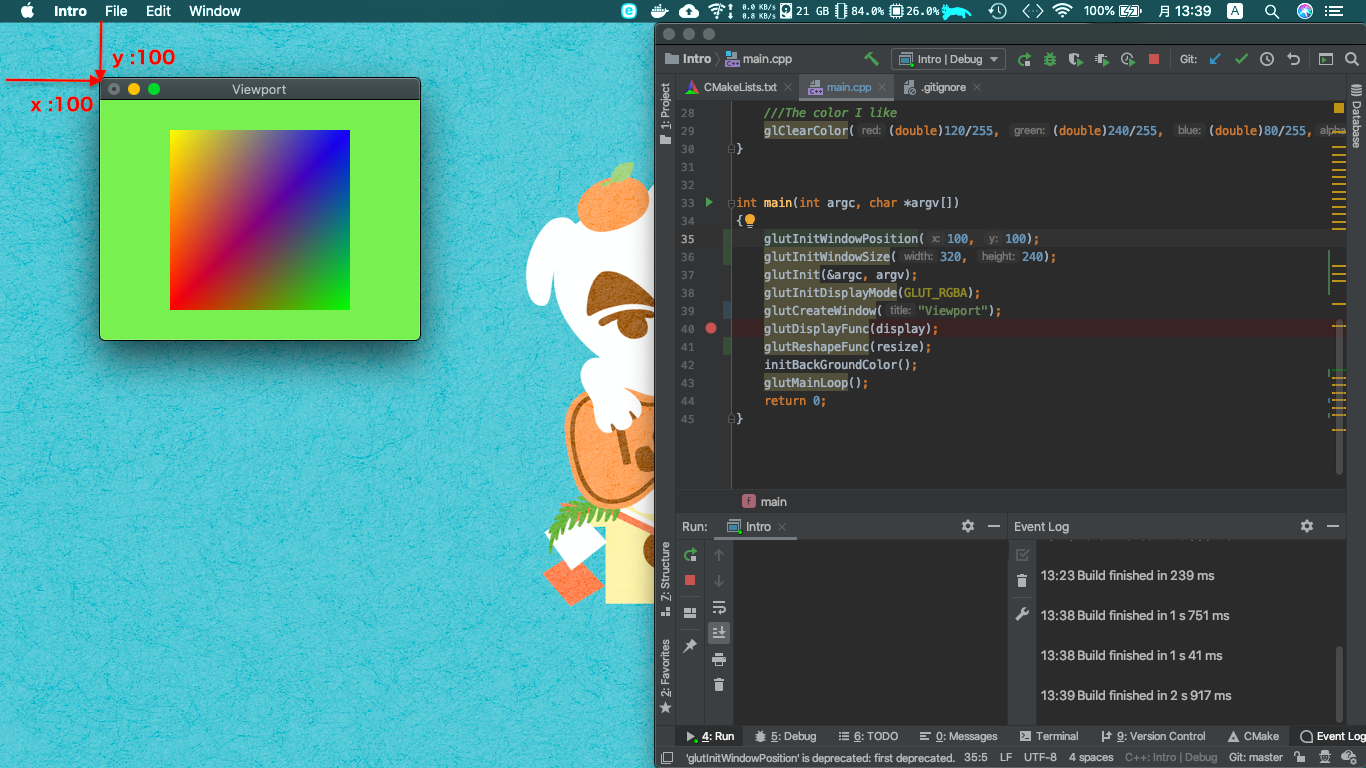1366x768 pixels.
Task: Commit changes using the Git checkmark
Action: tap(1241, 59)
